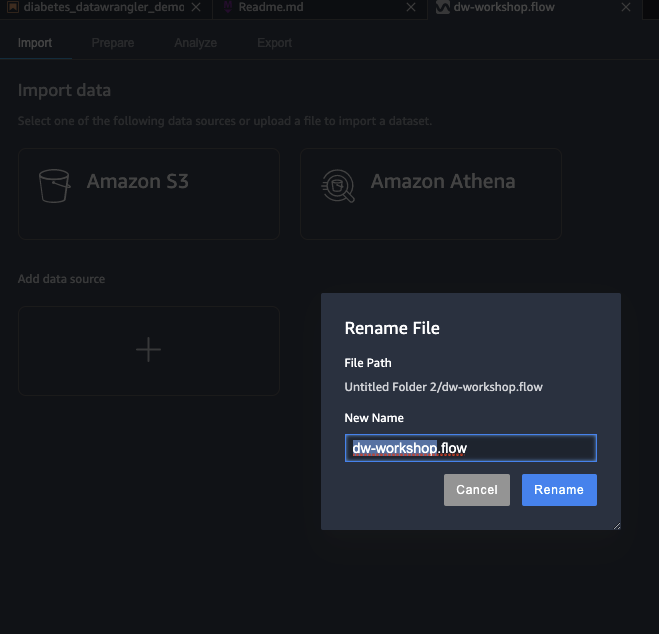Close the Readme.md tab

click(411, 7)
